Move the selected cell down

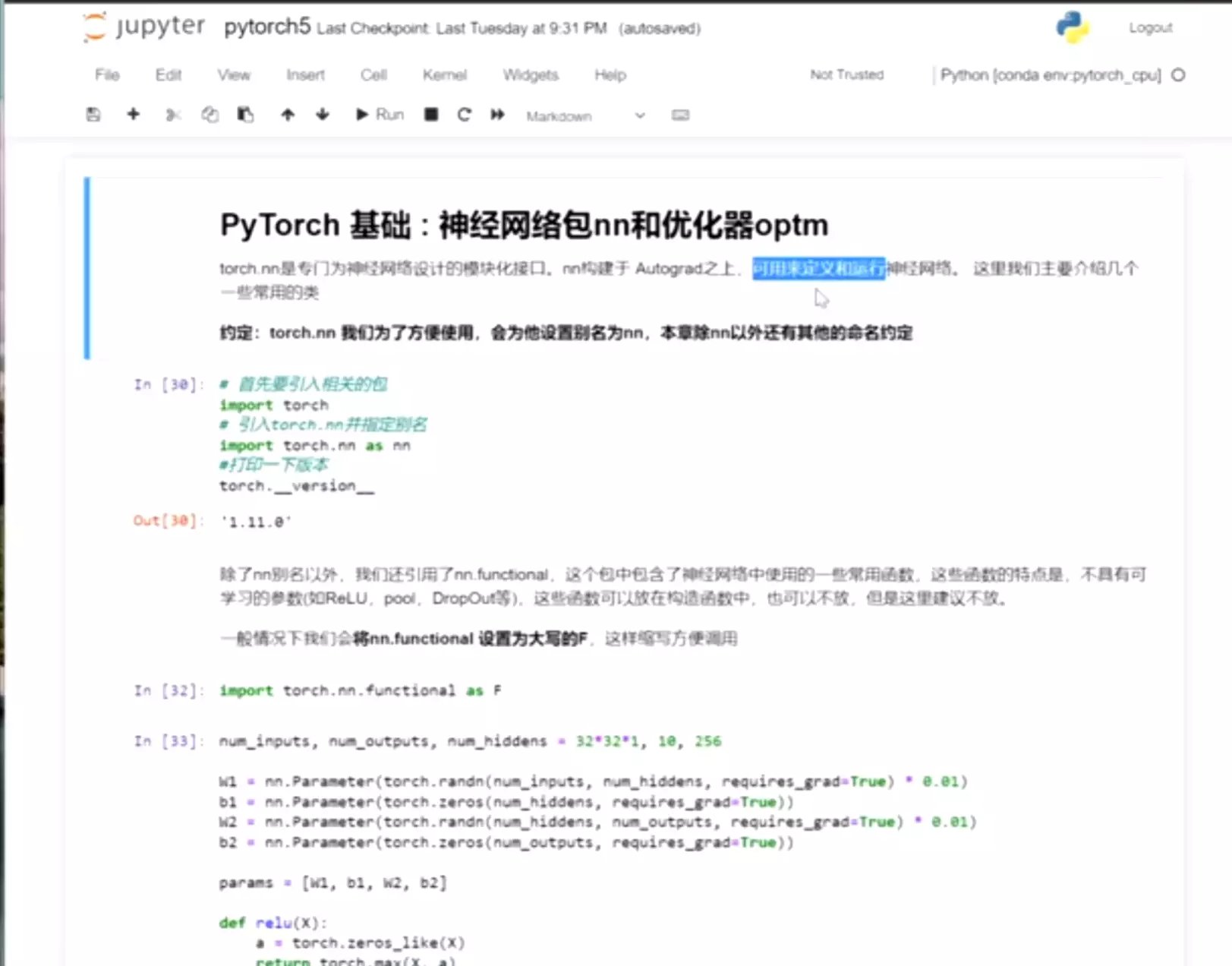323,115
